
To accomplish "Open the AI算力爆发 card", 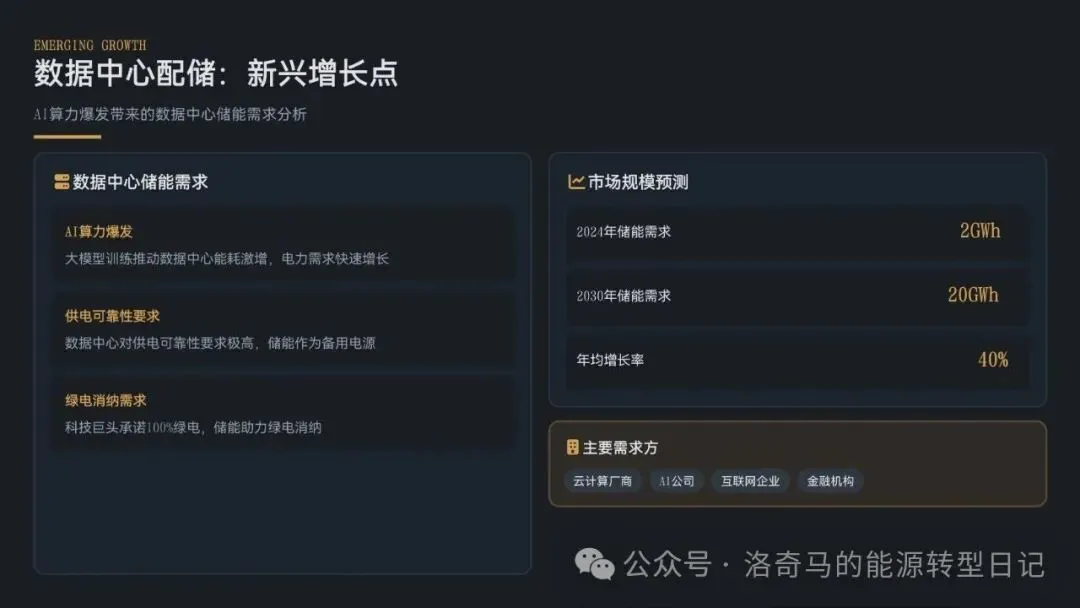I will pos(283,244).
